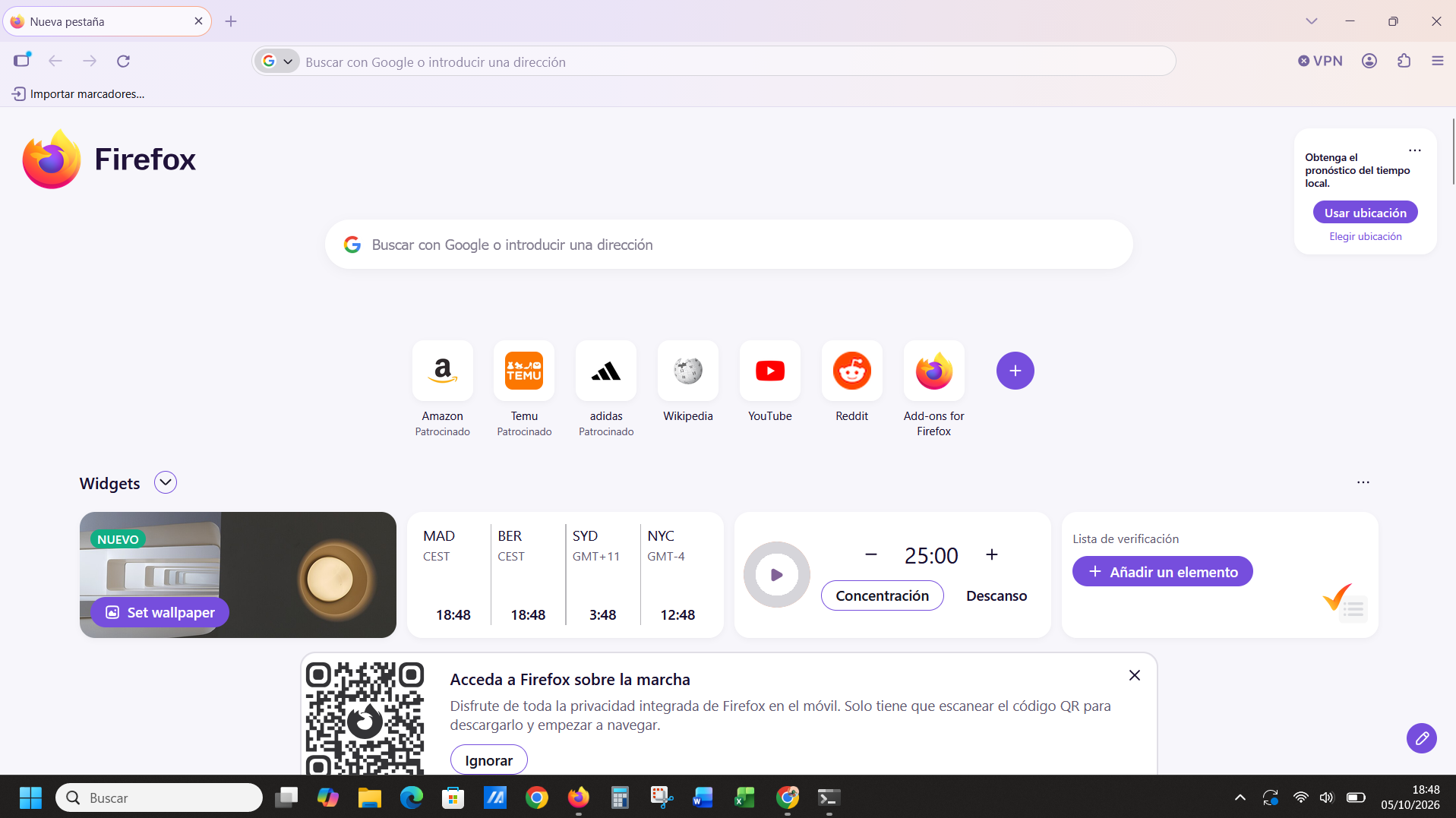Open the Add-ons for Firefox shortcut
Viewport: 1456px width, 818px height.
[x=934, y=371]
